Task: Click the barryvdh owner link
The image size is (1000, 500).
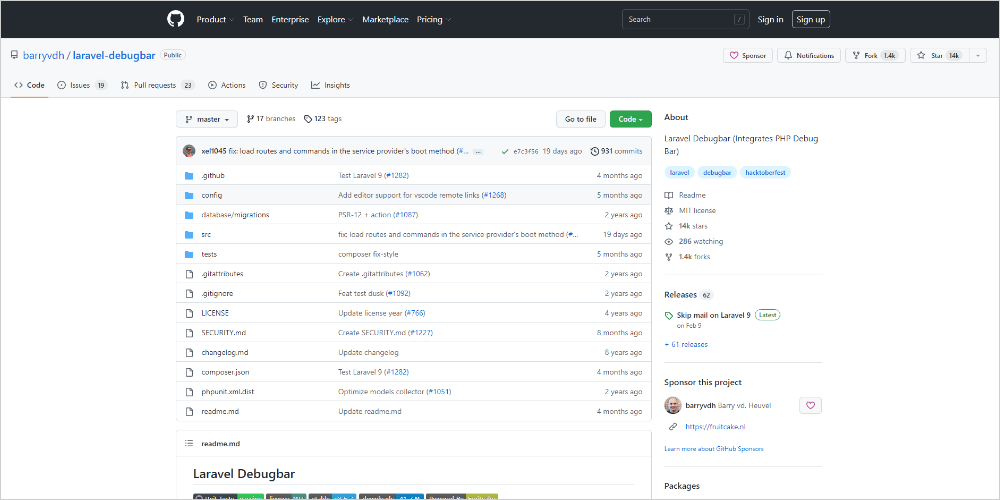Action: (43, 55)
